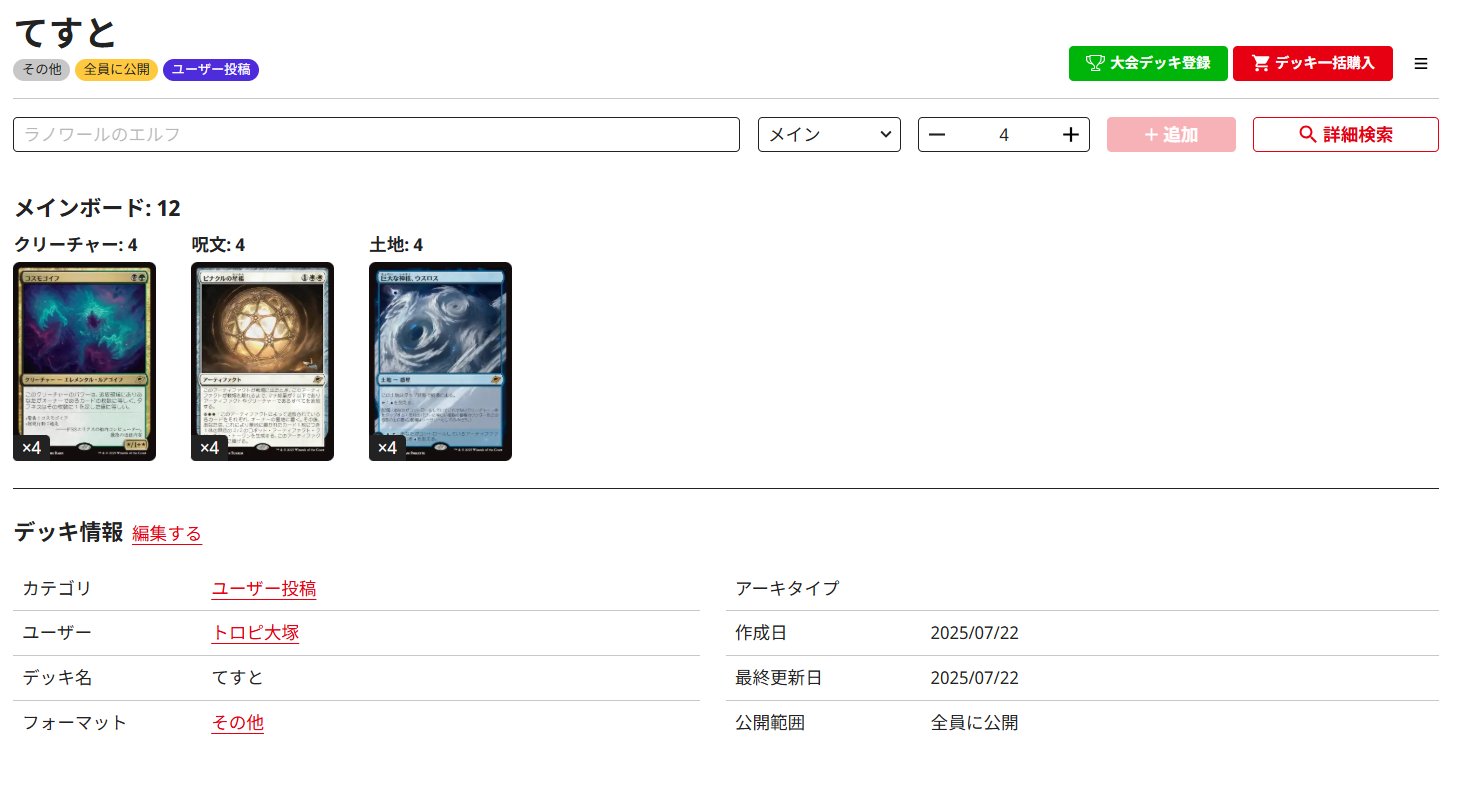1467x806 pixels.
Task: Select the blue land card thumbnail
Action: [440, 361]
